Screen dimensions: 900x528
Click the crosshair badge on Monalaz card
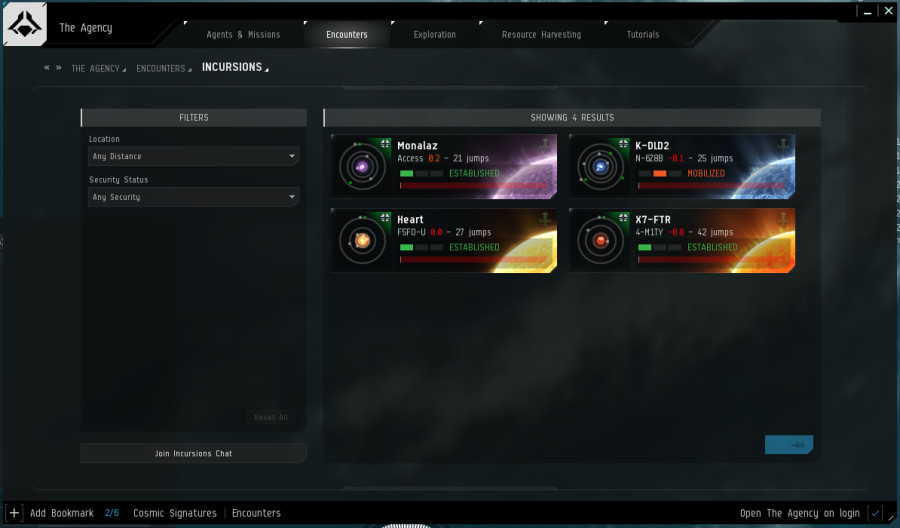[385, 143]
